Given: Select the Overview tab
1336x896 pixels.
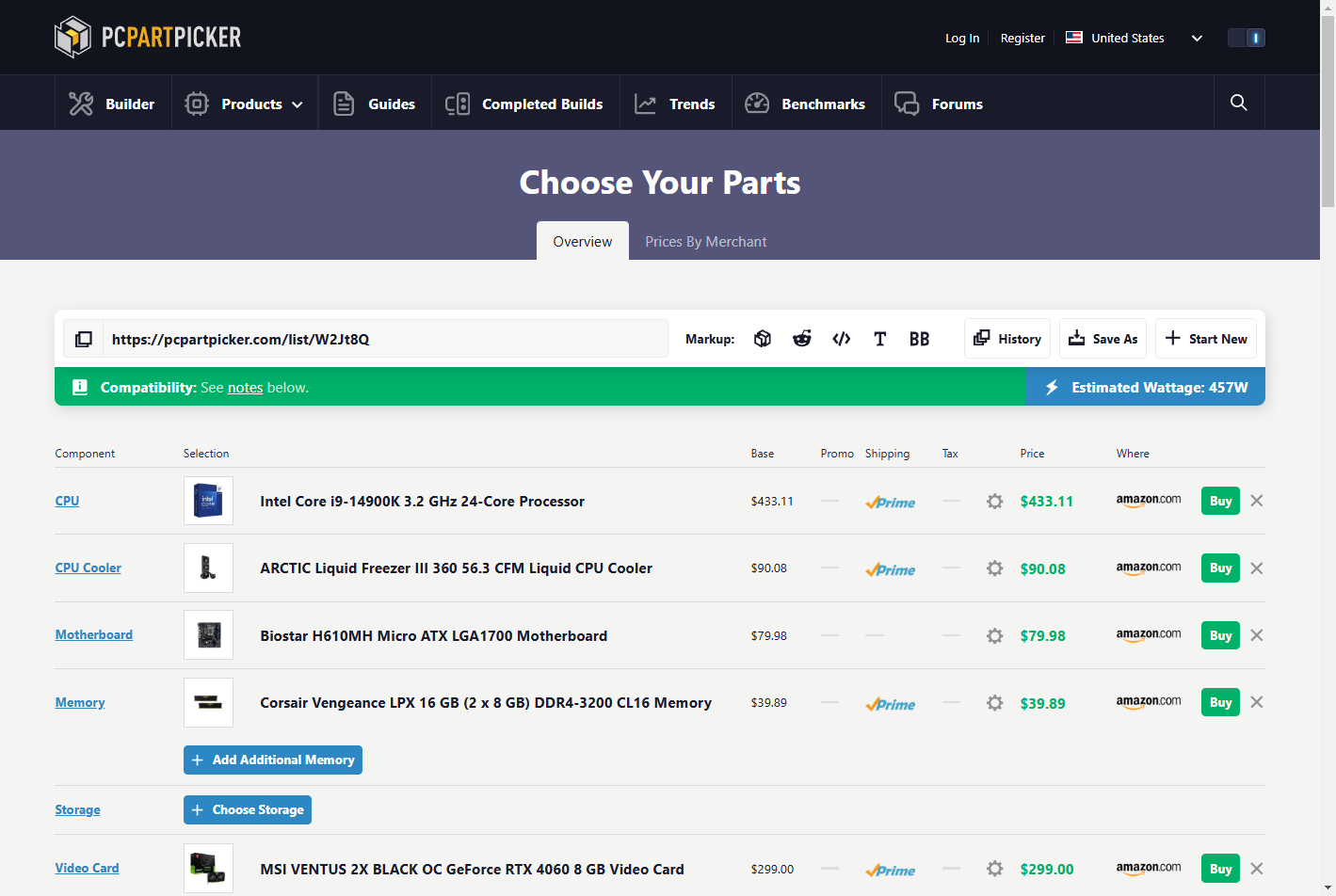Looking at the screenshot, I should pos(583,241).
